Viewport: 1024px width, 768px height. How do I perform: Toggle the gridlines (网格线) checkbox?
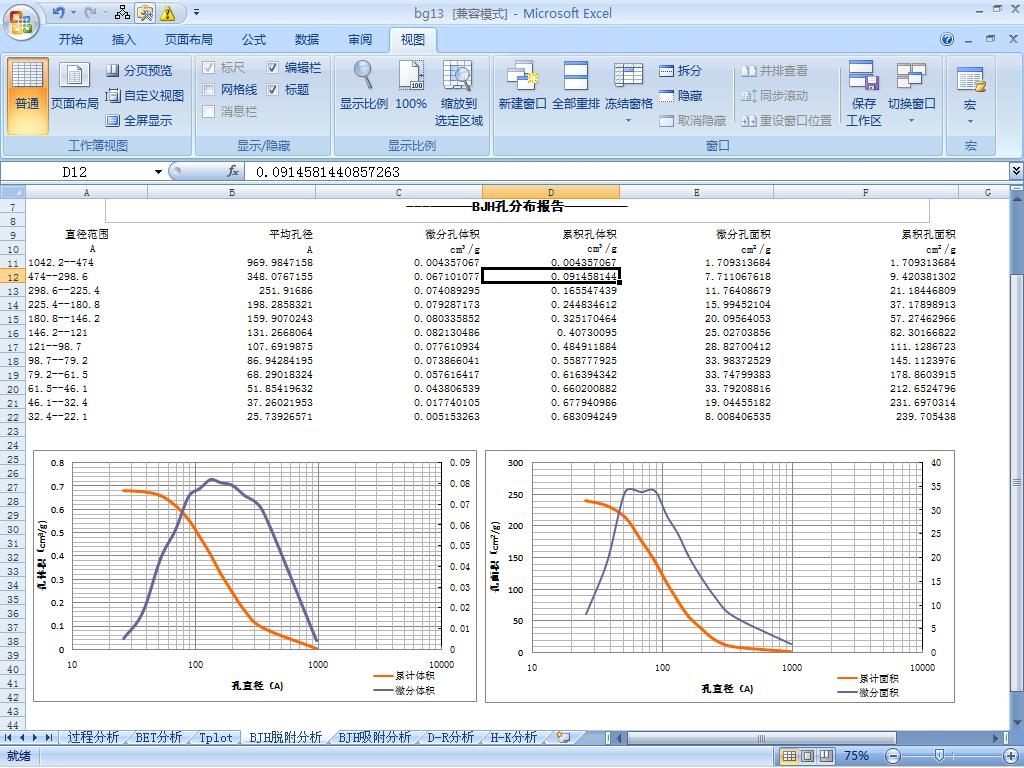pos(209,90)
